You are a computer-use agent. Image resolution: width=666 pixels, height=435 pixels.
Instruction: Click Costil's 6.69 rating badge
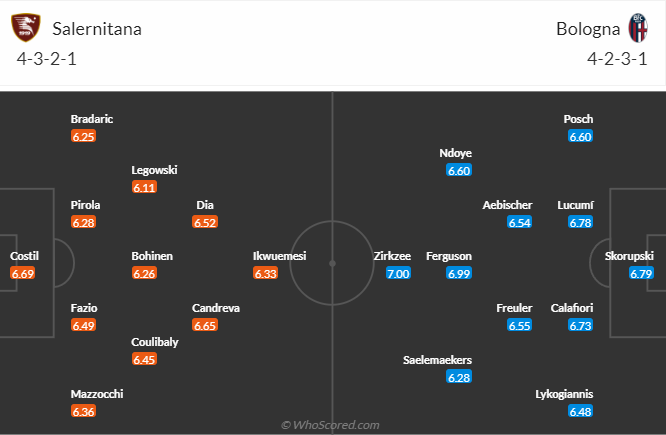click(23, 273)
